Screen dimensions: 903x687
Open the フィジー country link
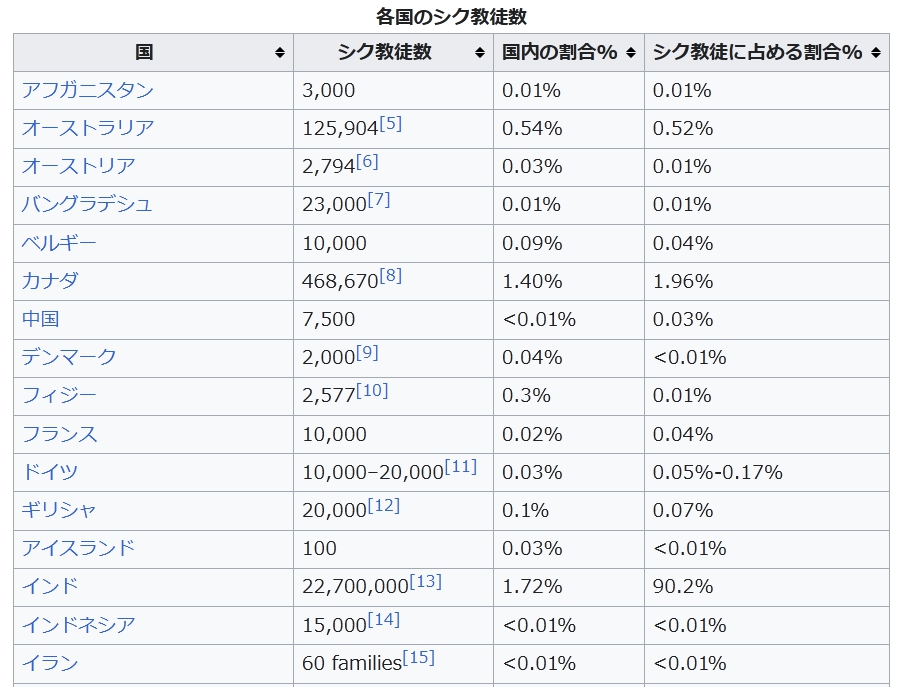60,396
